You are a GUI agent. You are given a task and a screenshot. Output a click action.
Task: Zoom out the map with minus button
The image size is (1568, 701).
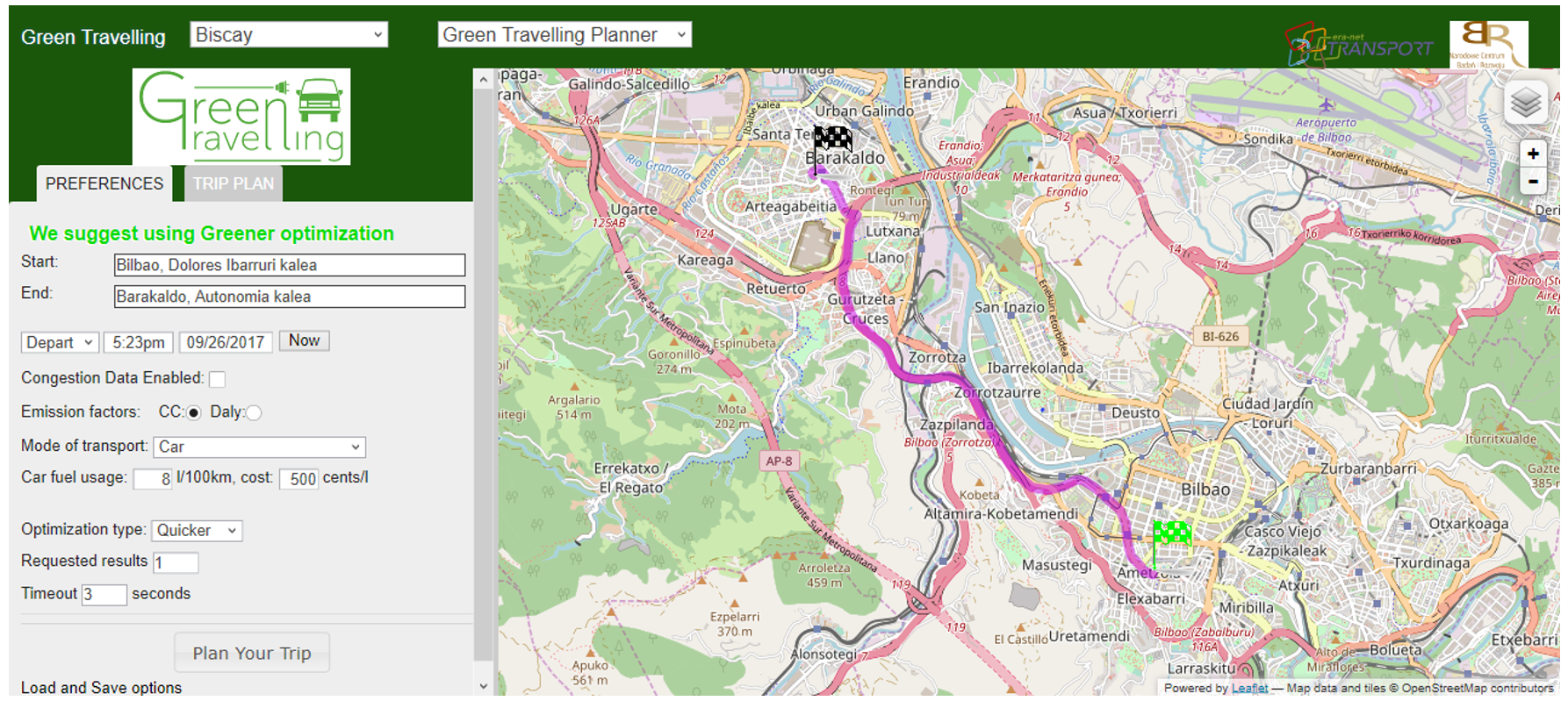click(x=1533, y=182)
